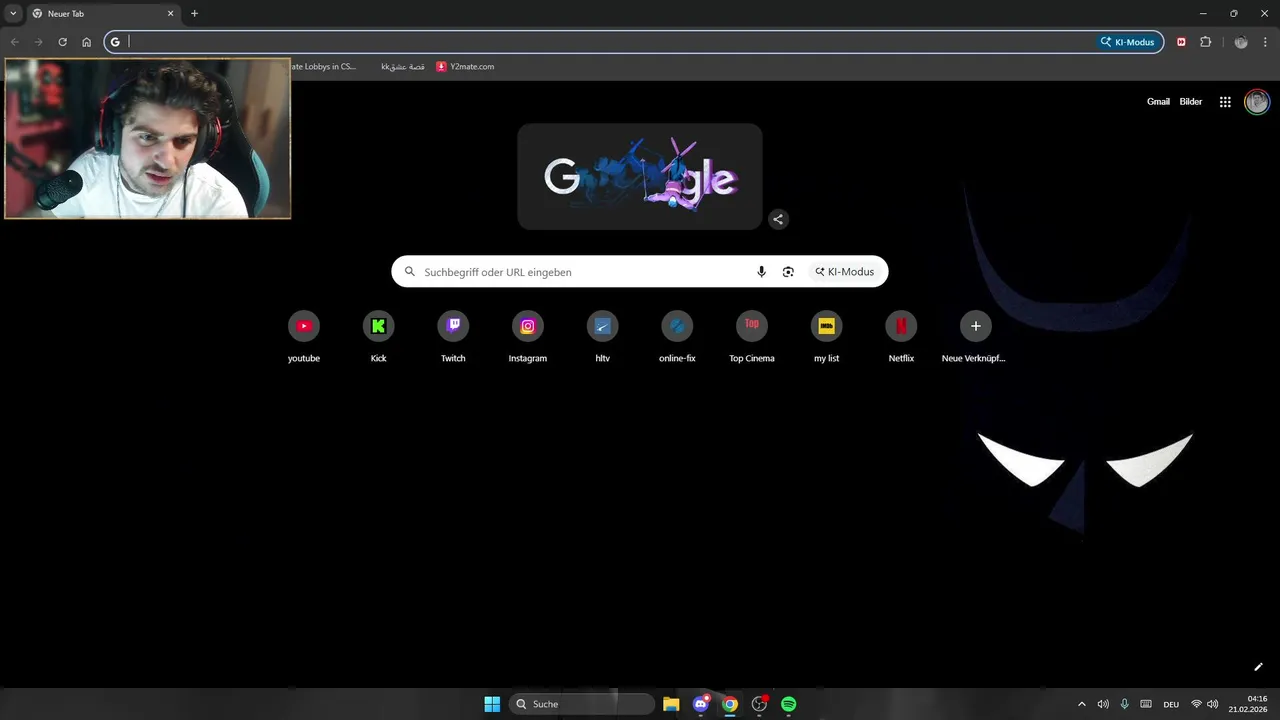This screenshot has height=720, width=1280.
Task: Open the Windows Start menu
Action: point(492,704)
